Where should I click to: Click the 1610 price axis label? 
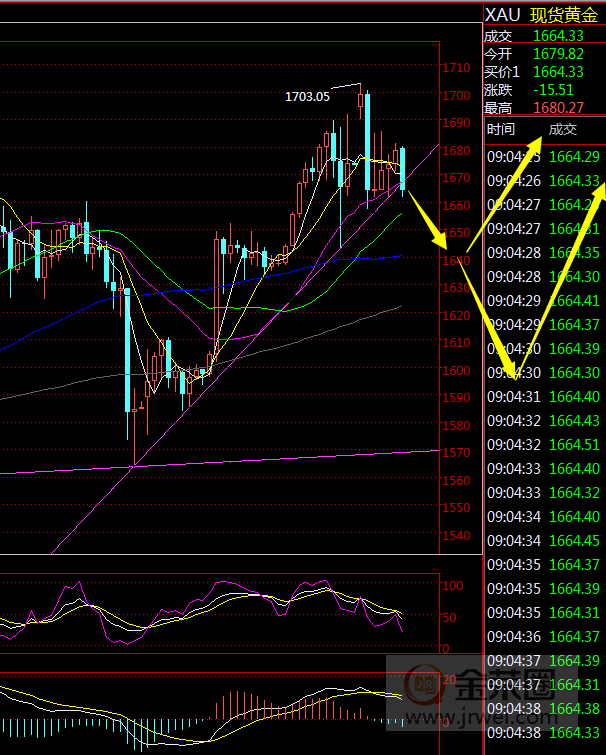pyautogui.click(x=456, y=343)
